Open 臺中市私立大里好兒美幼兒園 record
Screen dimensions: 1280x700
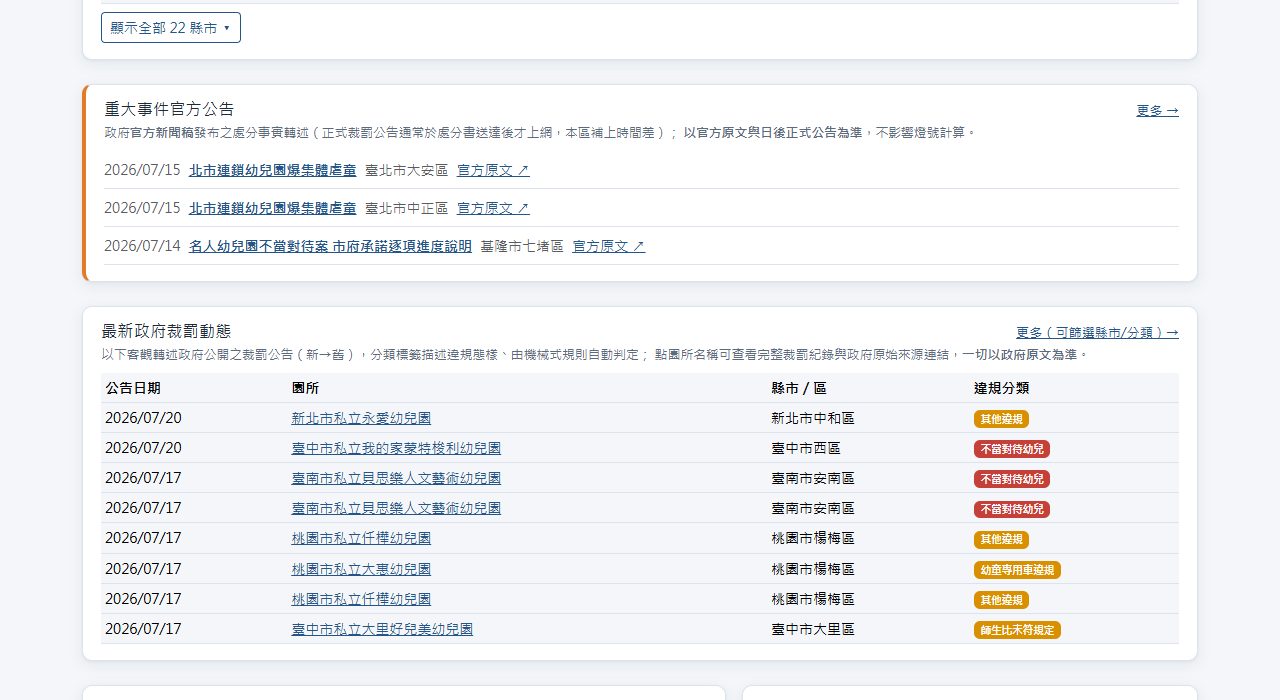[382, 629]
